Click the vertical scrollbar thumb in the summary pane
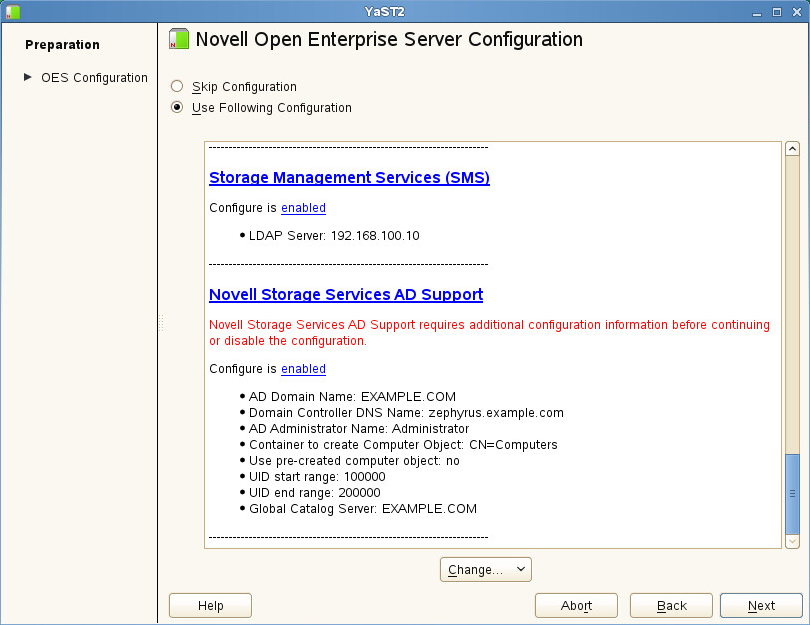Image resolution: width=810 pixels, height=625 pixels. (x=793, y=493)
